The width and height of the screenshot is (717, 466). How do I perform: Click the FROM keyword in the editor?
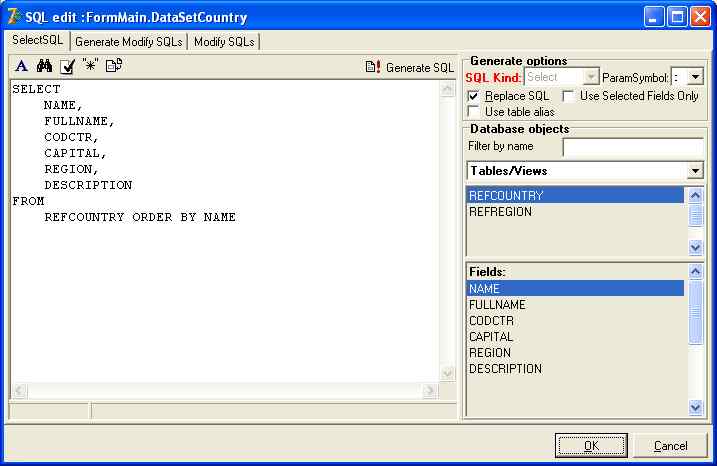[x=28, y=201]
